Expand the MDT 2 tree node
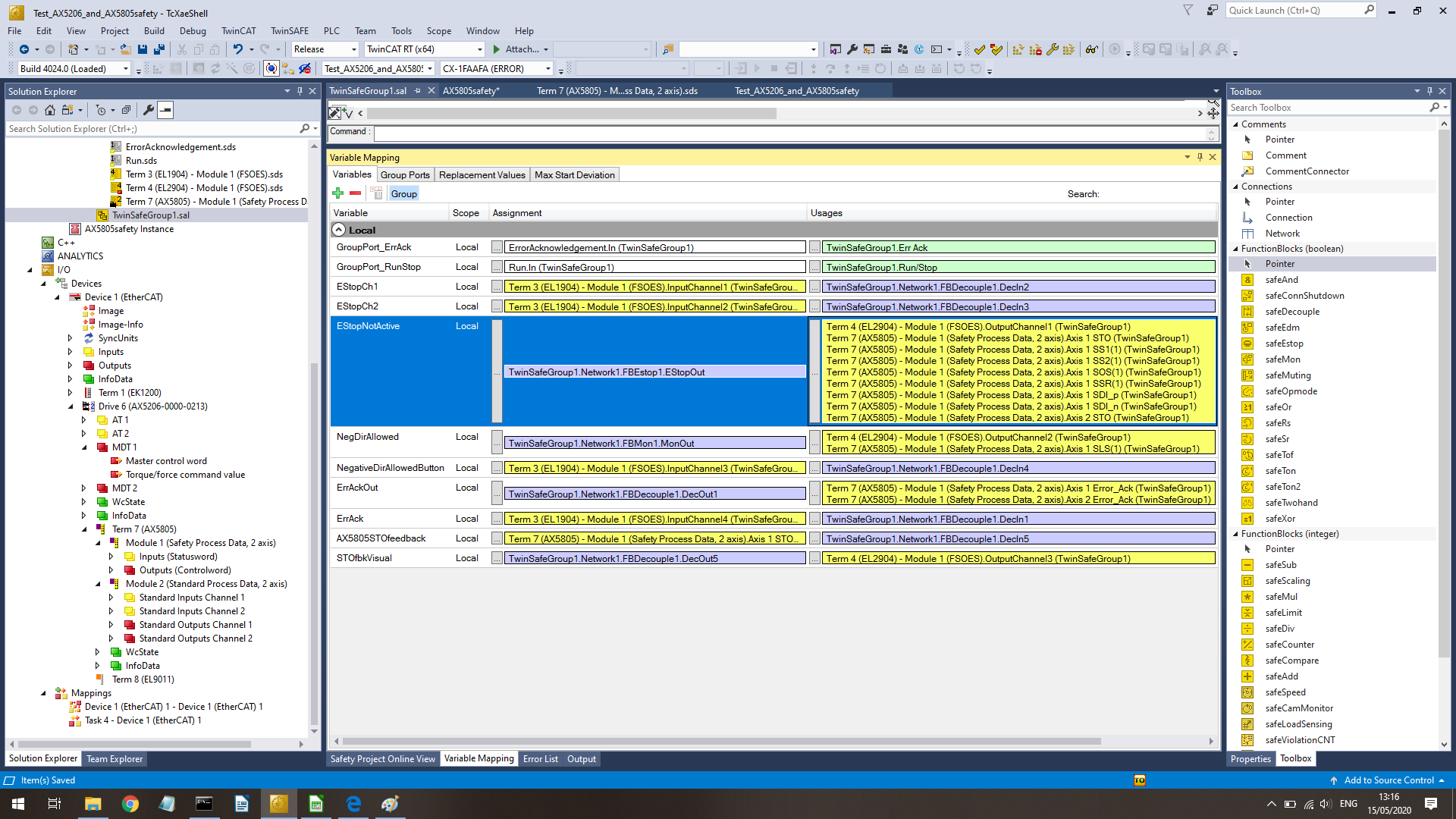The height and width of the screenshot is (819, 1456). [x=84, y=488]
